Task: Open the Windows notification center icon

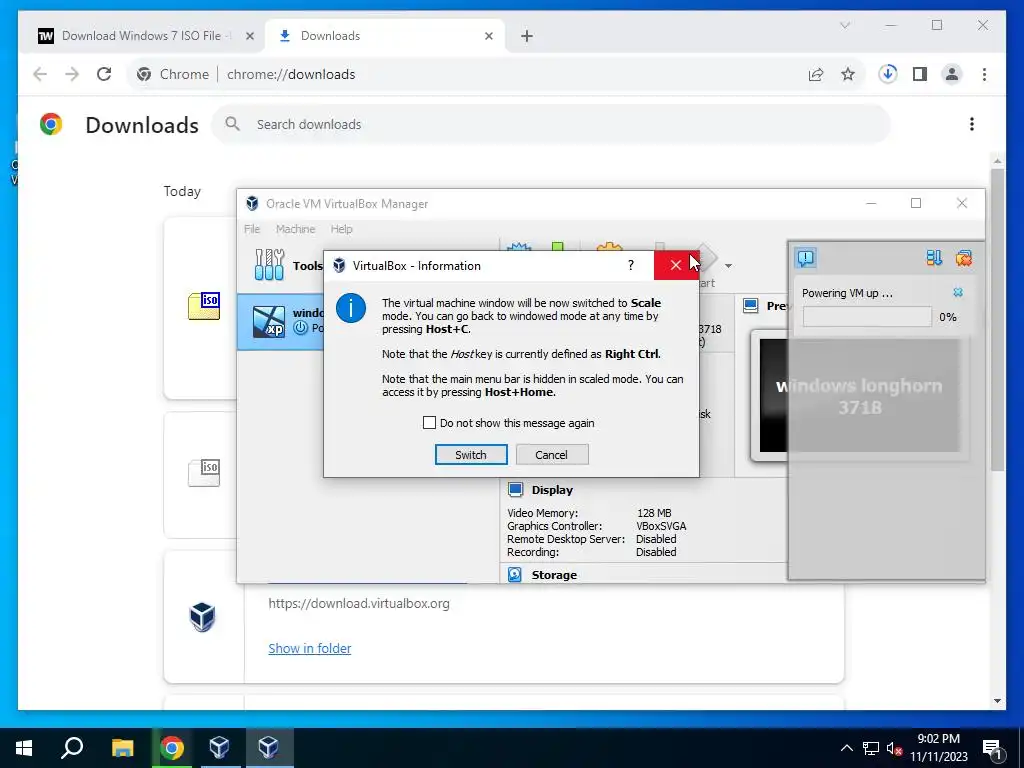Action: (x=992, y=748)
